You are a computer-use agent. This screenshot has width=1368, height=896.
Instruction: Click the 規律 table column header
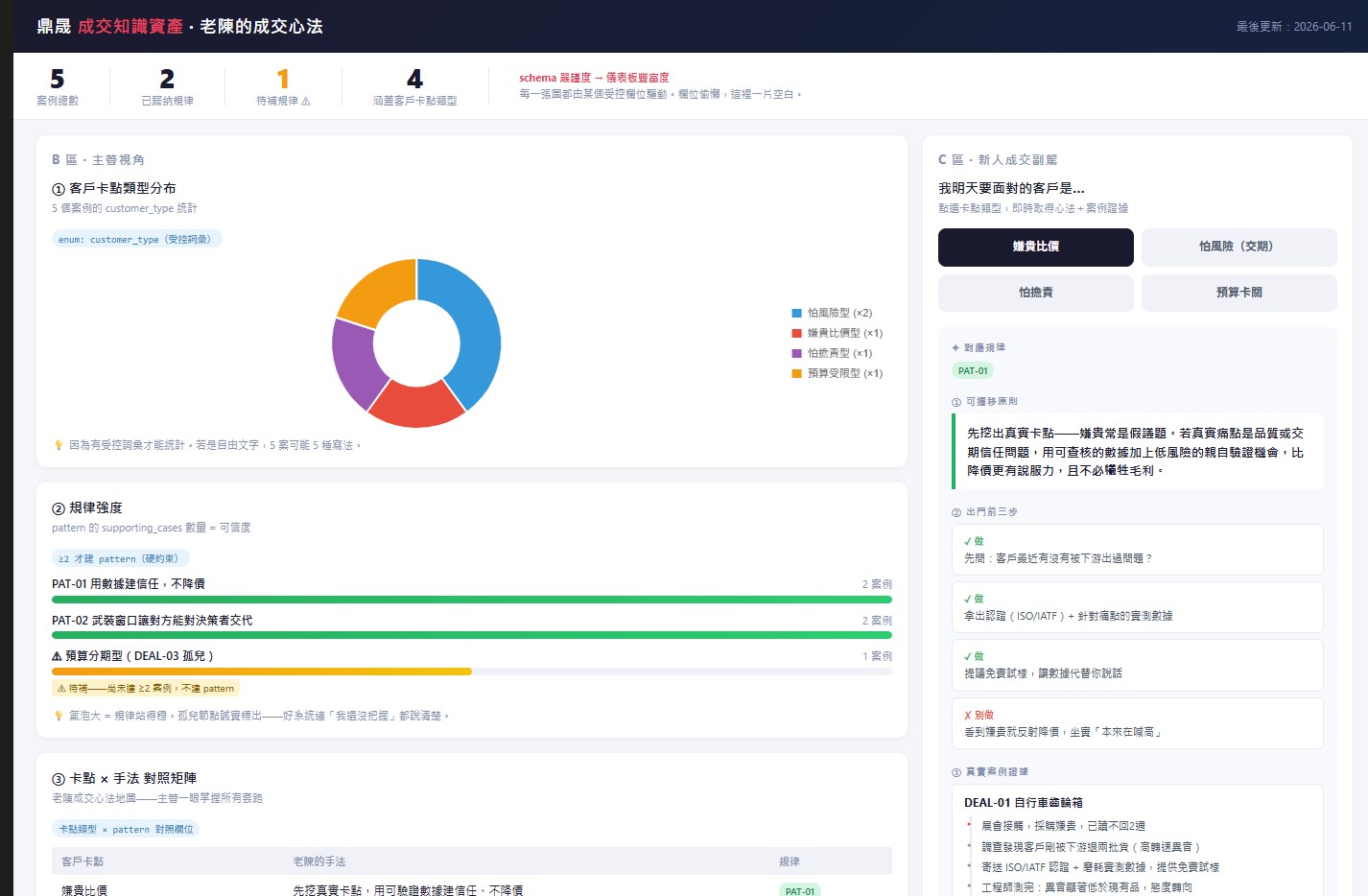(790, 861)
